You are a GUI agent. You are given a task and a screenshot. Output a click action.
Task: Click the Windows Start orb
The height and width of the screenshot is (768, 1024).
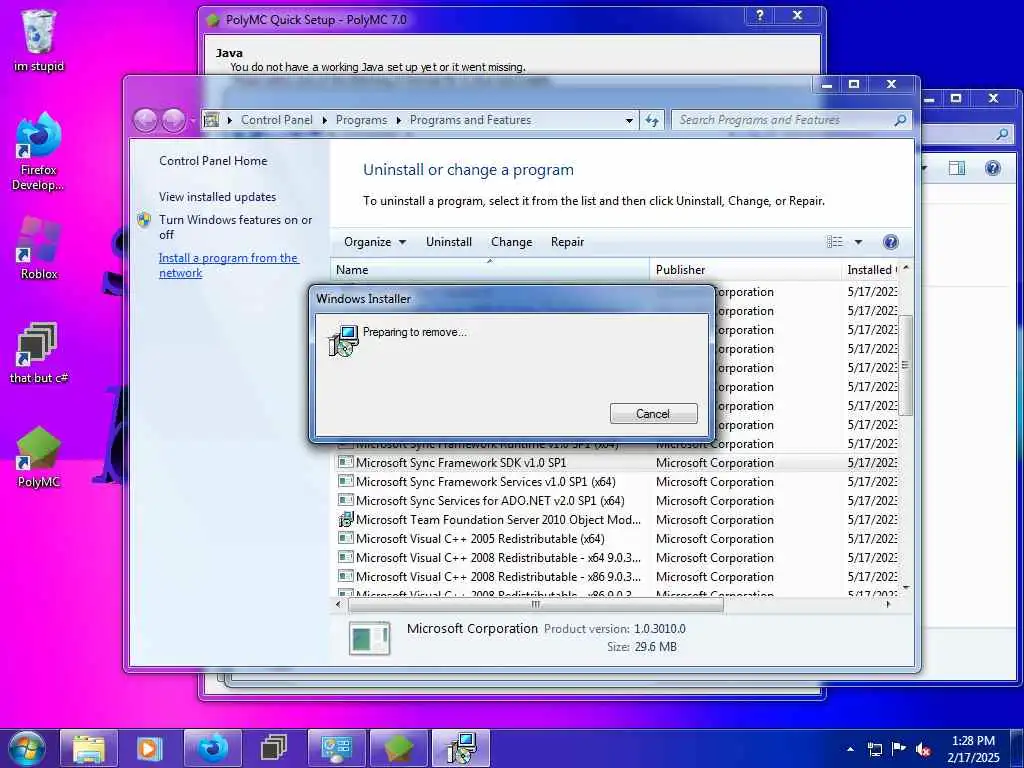tap(27, 748)
